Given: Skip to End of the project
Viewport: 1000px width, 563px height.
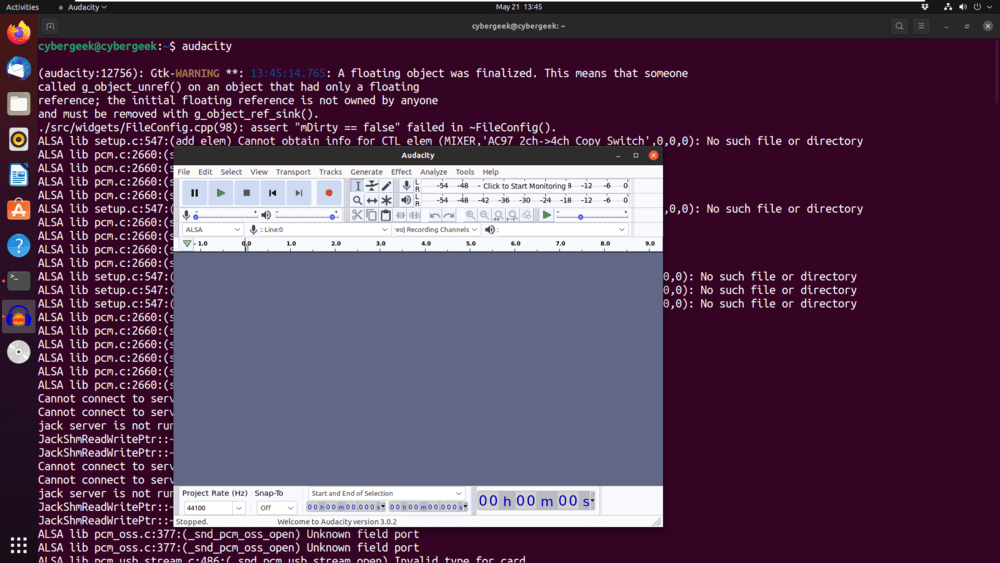Looking at the screenshot, I should 298,193.
